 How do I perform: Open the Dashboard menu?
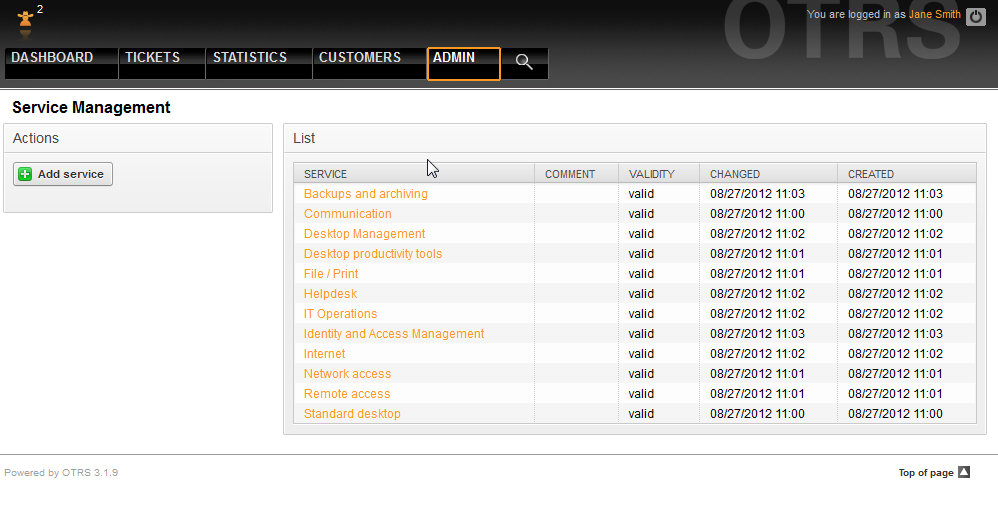(x=52, y=58)
